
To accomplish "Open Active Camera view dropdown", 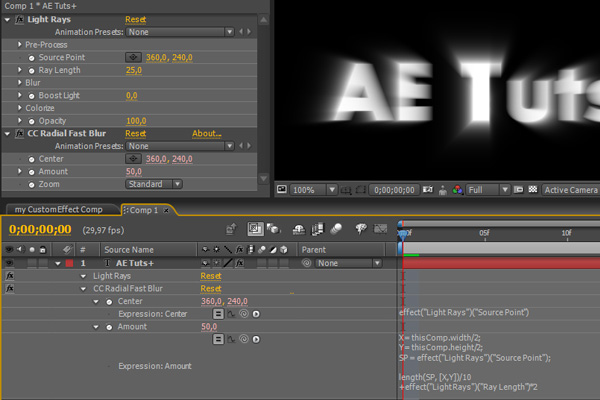I will click(571, 190).
